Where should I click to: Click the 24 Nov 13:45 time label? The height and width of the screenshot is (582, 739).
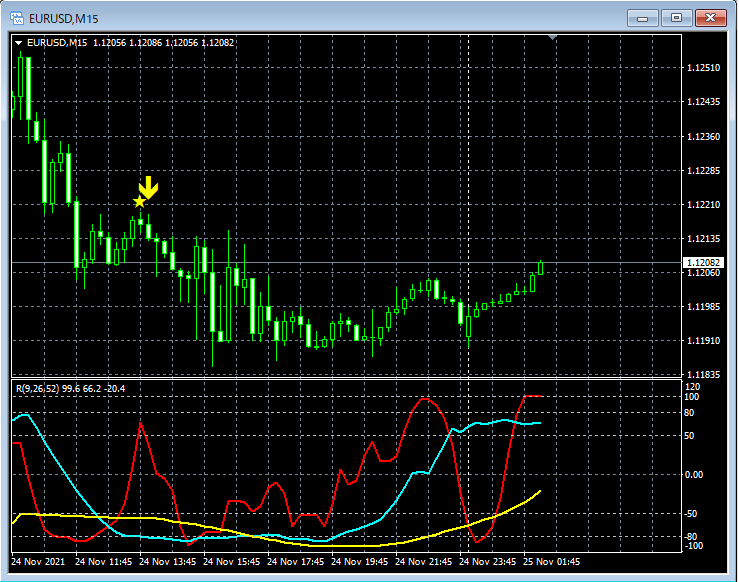tap(167, 562)
